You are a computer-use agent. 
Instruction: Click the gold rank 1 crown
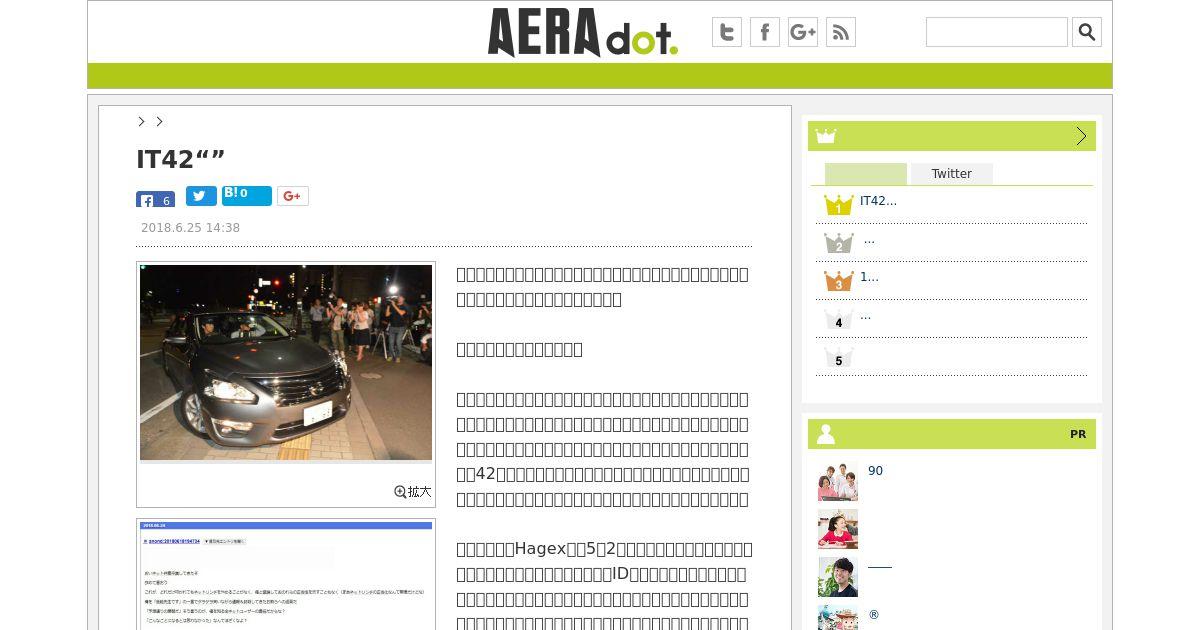pos(838,205)
